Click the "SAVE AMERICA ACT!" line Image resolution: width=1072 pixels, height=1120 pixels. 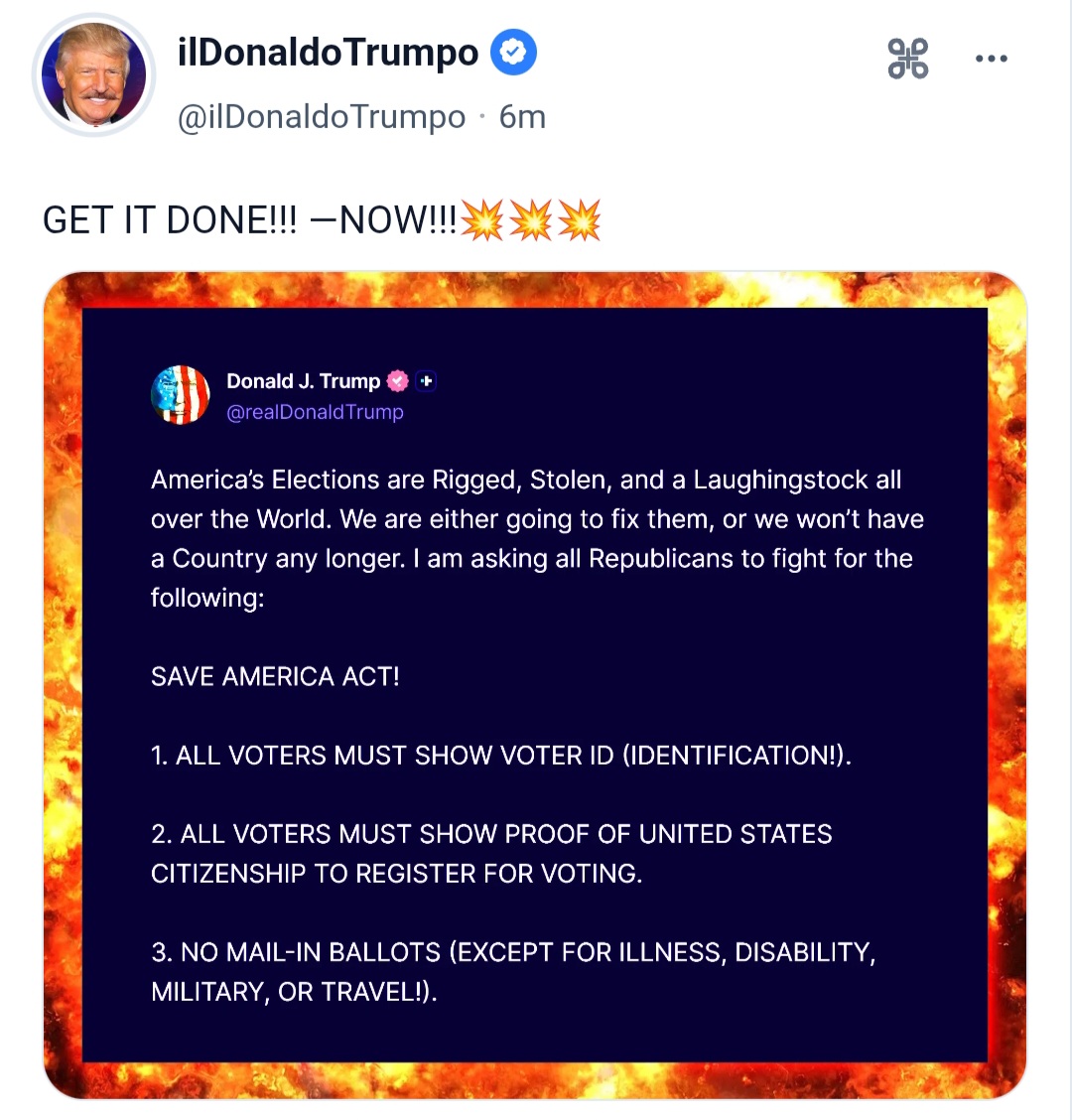275,677
